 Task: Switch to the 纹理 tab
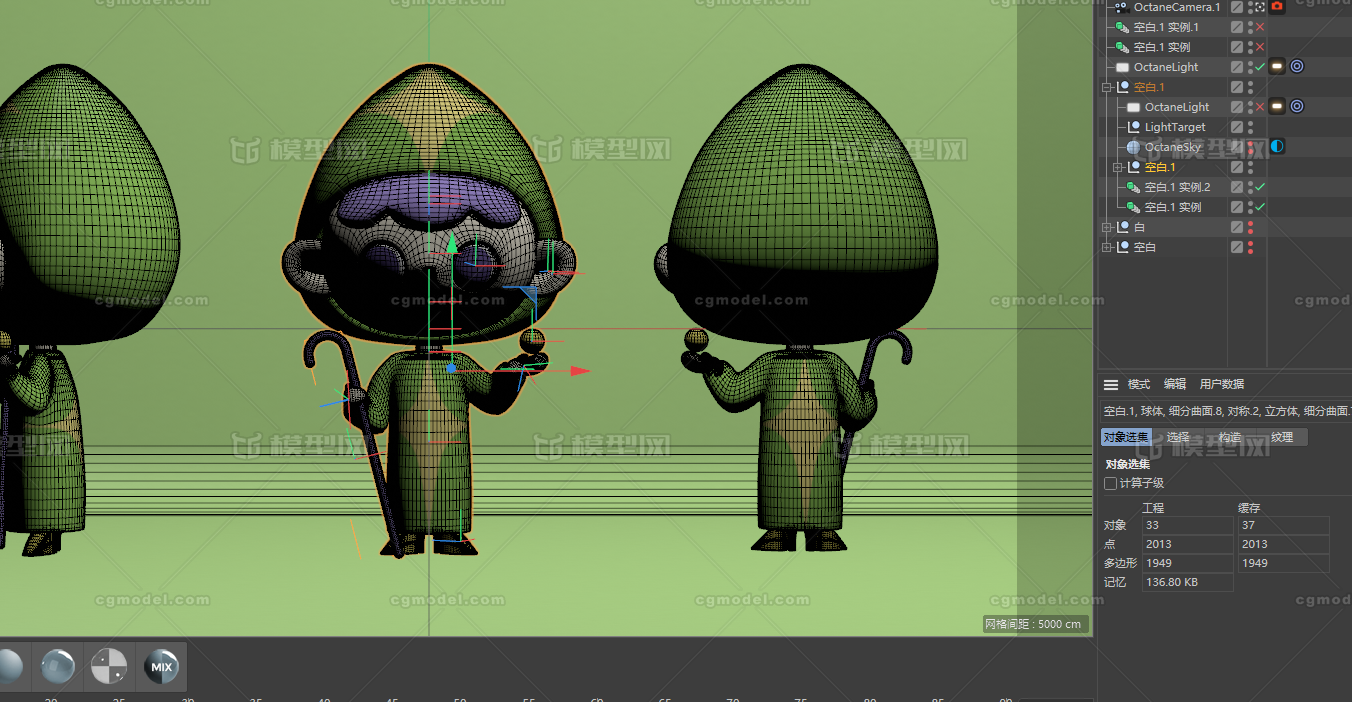click(1282, 438)
